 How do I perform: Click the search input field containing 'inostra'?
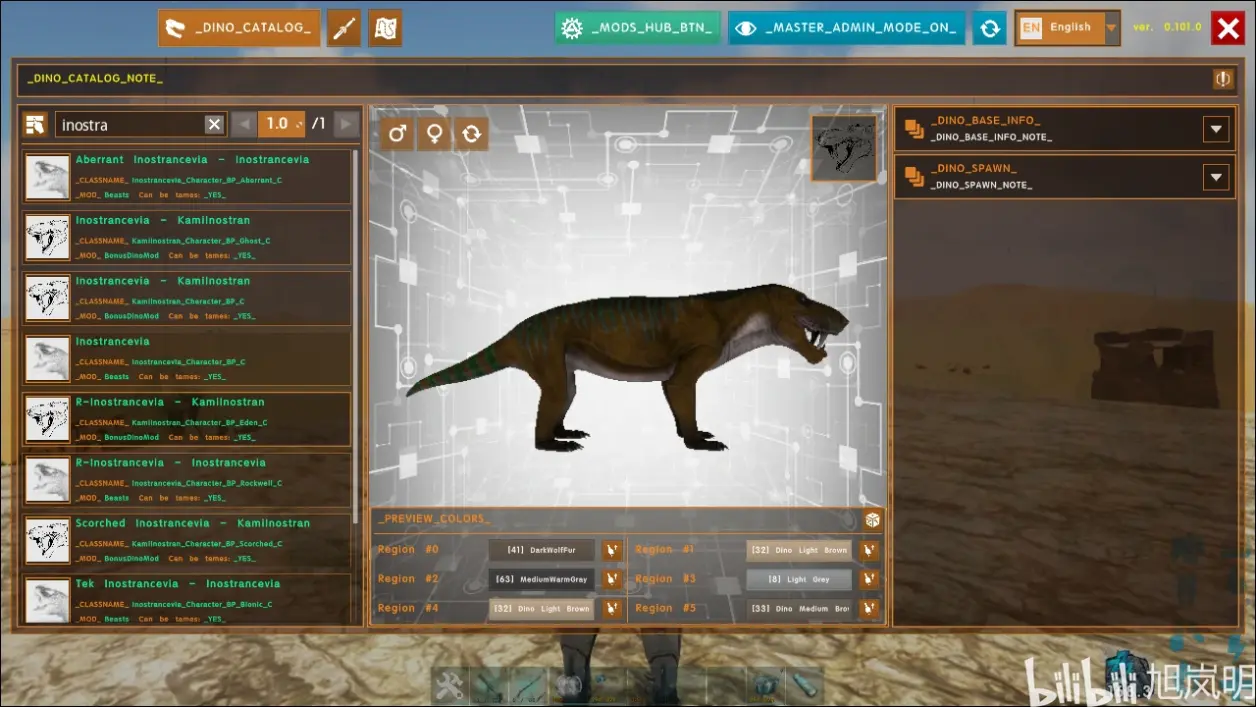[130, 124]
